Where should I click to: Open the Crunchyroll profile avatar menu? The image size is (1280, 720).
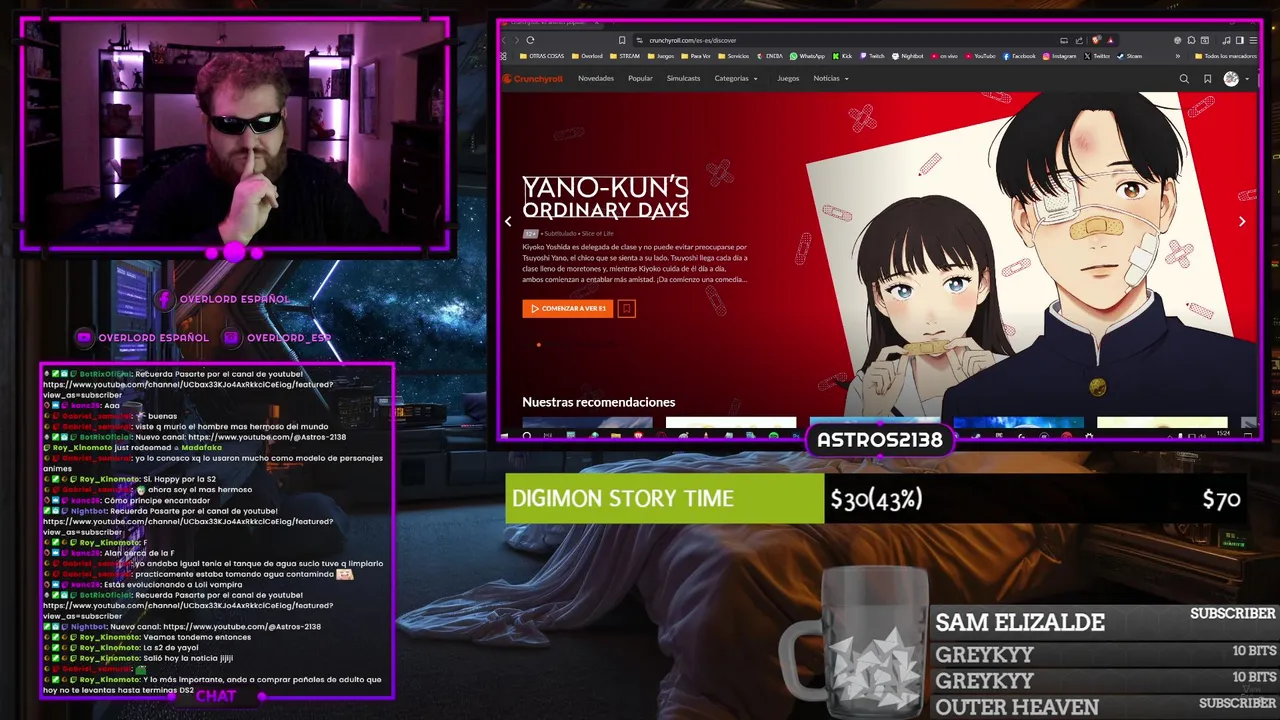click(x=1231, y=79)
